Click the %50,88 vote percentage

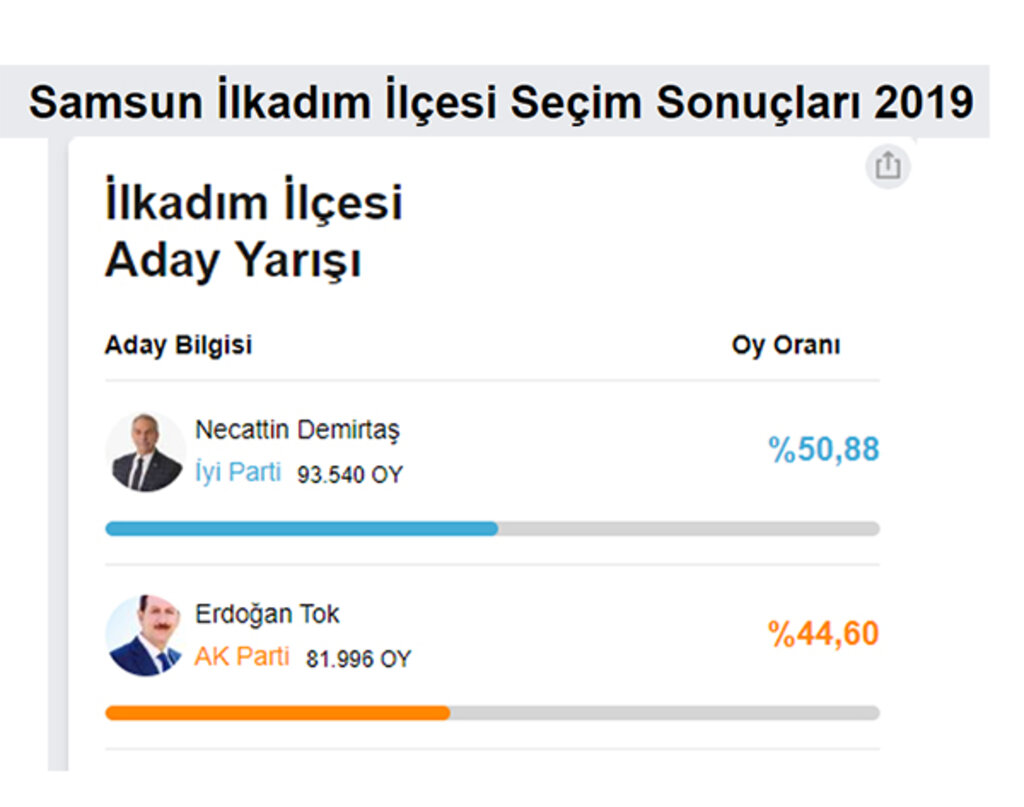pyautogui.click(x=824, y=450)
